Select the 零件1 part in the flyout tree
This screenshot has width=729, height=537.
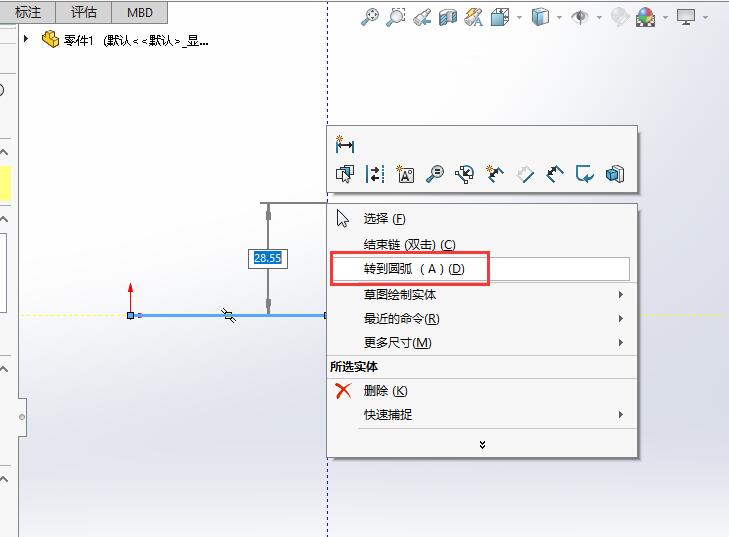(x=125, y=40)
